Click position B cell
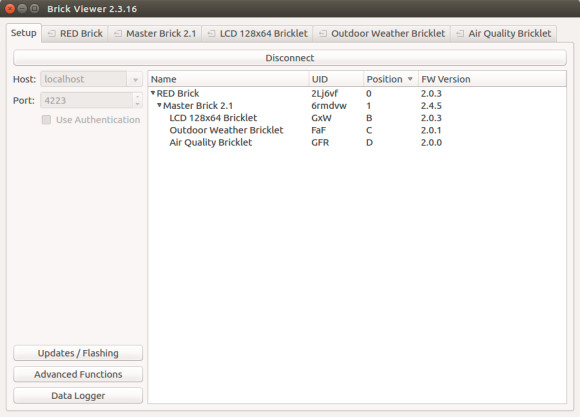580x417 pixels. pyautogui.click(x=369, y=118)
